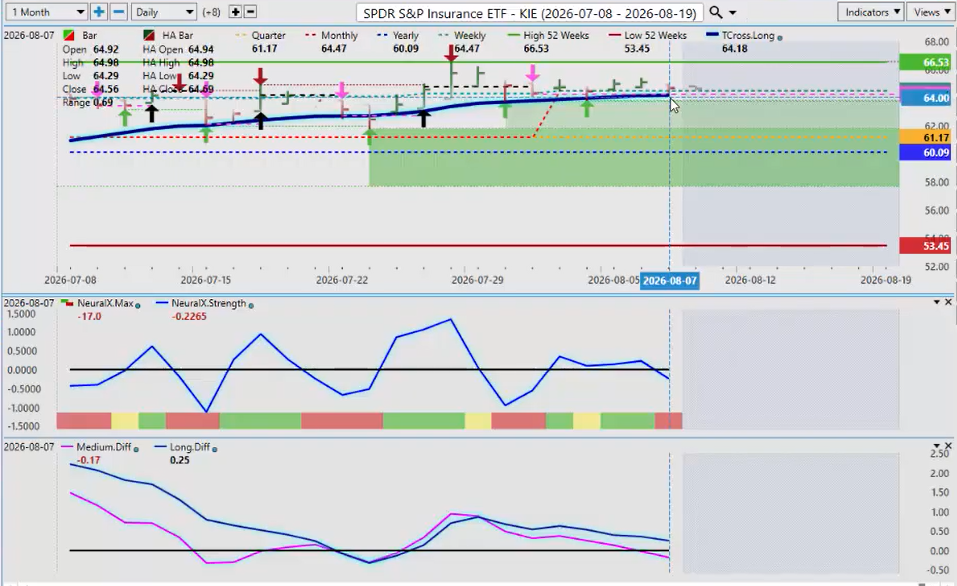Click the Low 52 Weeks value 53.45
This screenshot has width=957, height=586.
pos(637,49)
